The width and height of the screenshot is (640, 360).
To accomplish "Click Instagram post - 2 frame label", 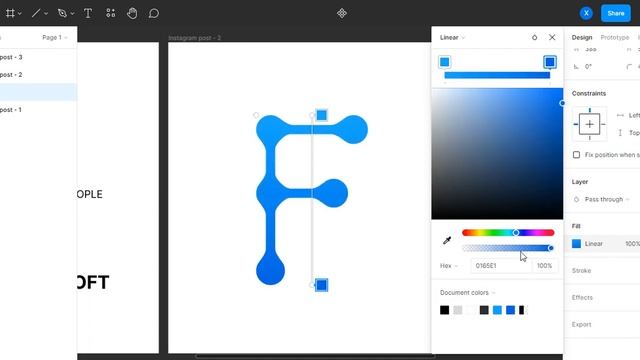I will coord(195,38).
